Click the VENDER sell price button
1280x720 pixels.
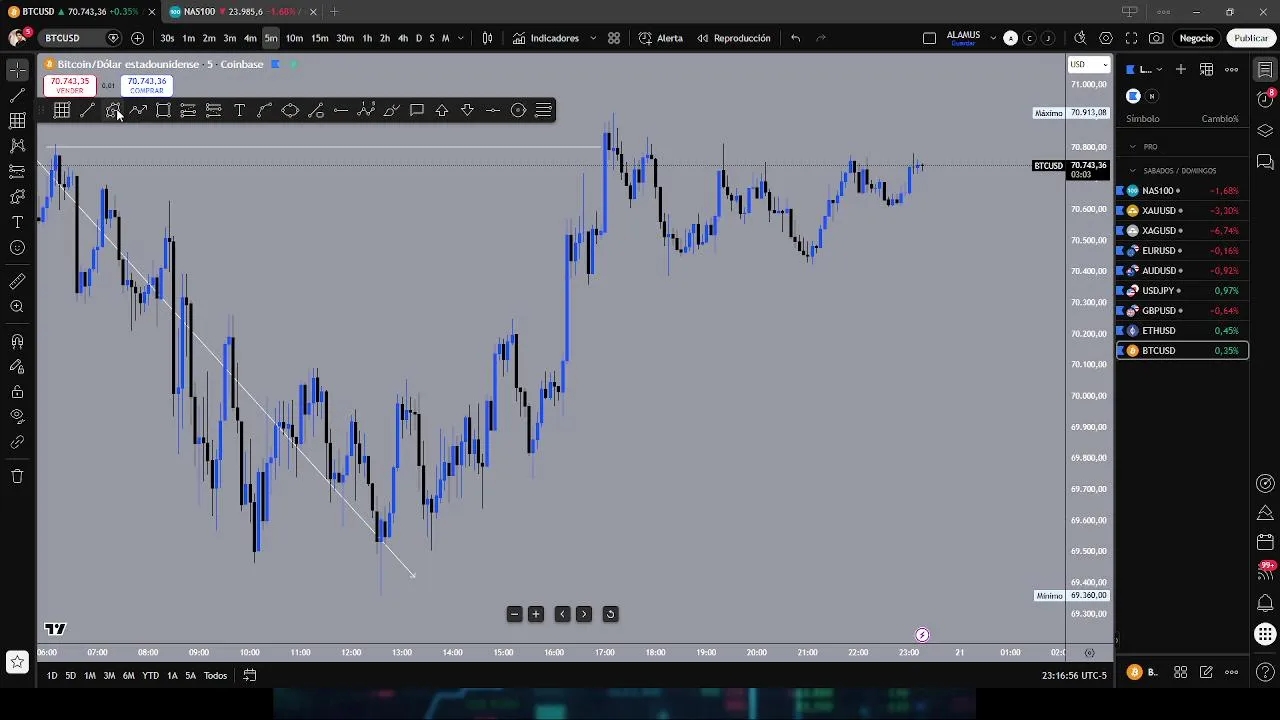(69, 85)
